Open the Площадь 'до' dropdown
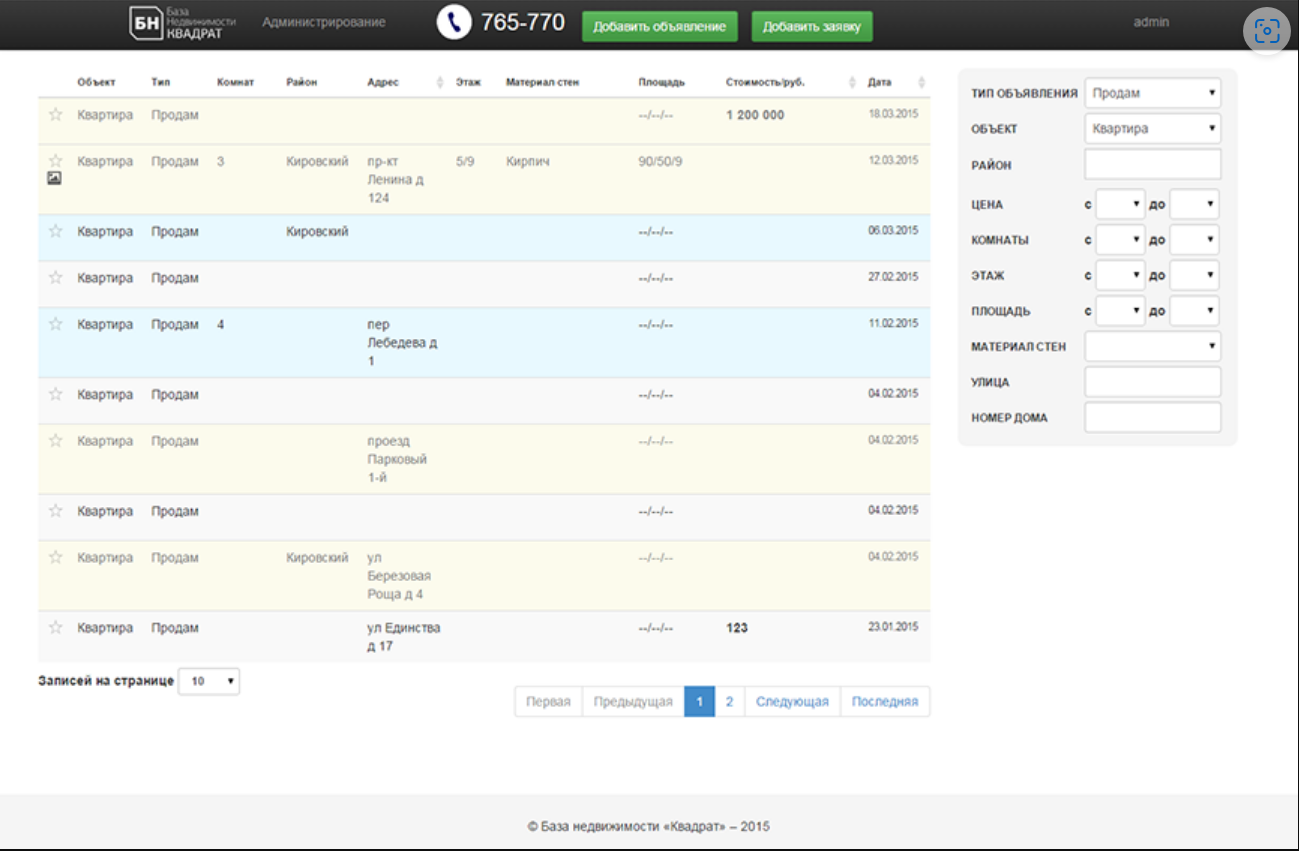Image resolution: width=1299 pixels, height=851 pixels. coord(1194,311)
